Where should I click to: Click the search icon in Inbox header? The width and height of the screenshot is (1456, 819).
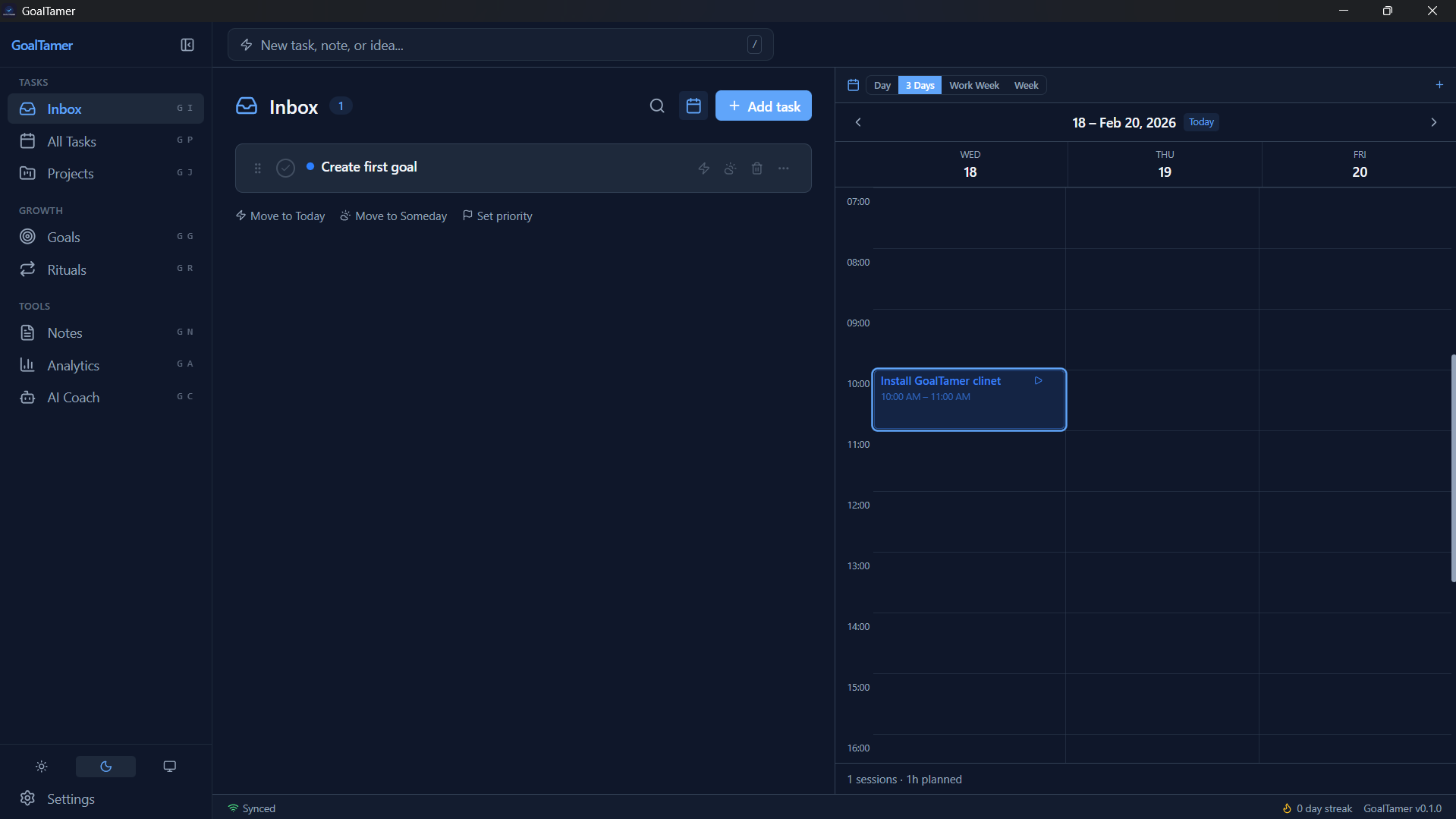point(657,106)
